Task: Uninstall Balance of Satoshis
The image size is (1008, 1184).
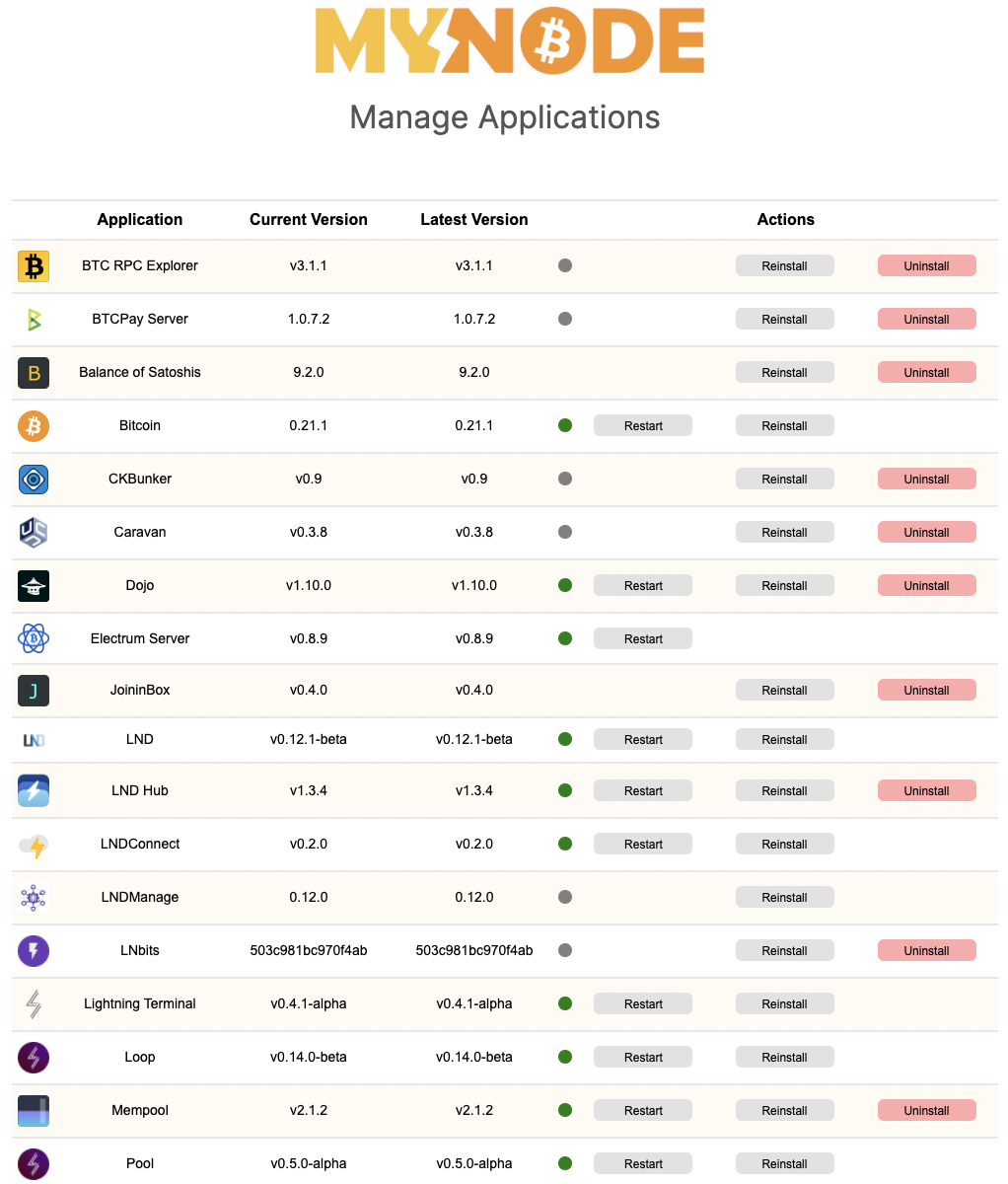Action: 927,372
